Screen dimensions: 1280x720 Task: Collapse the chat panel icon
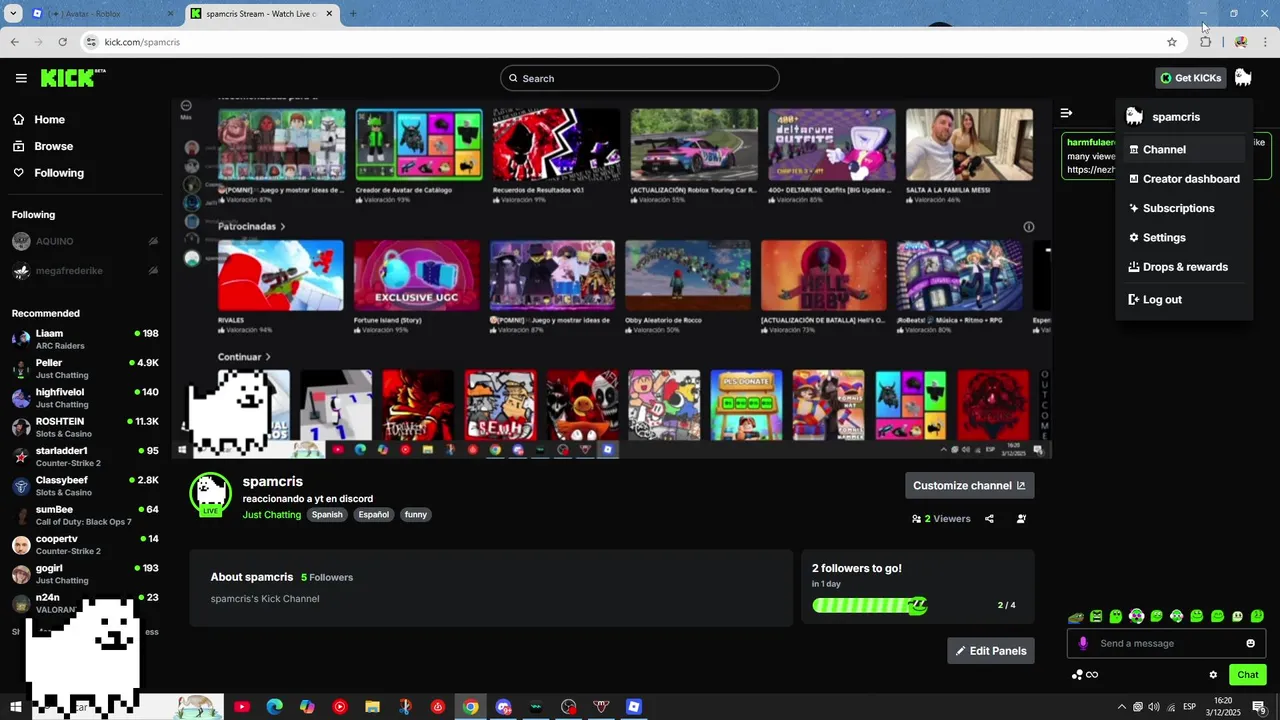coord(1066,113)
